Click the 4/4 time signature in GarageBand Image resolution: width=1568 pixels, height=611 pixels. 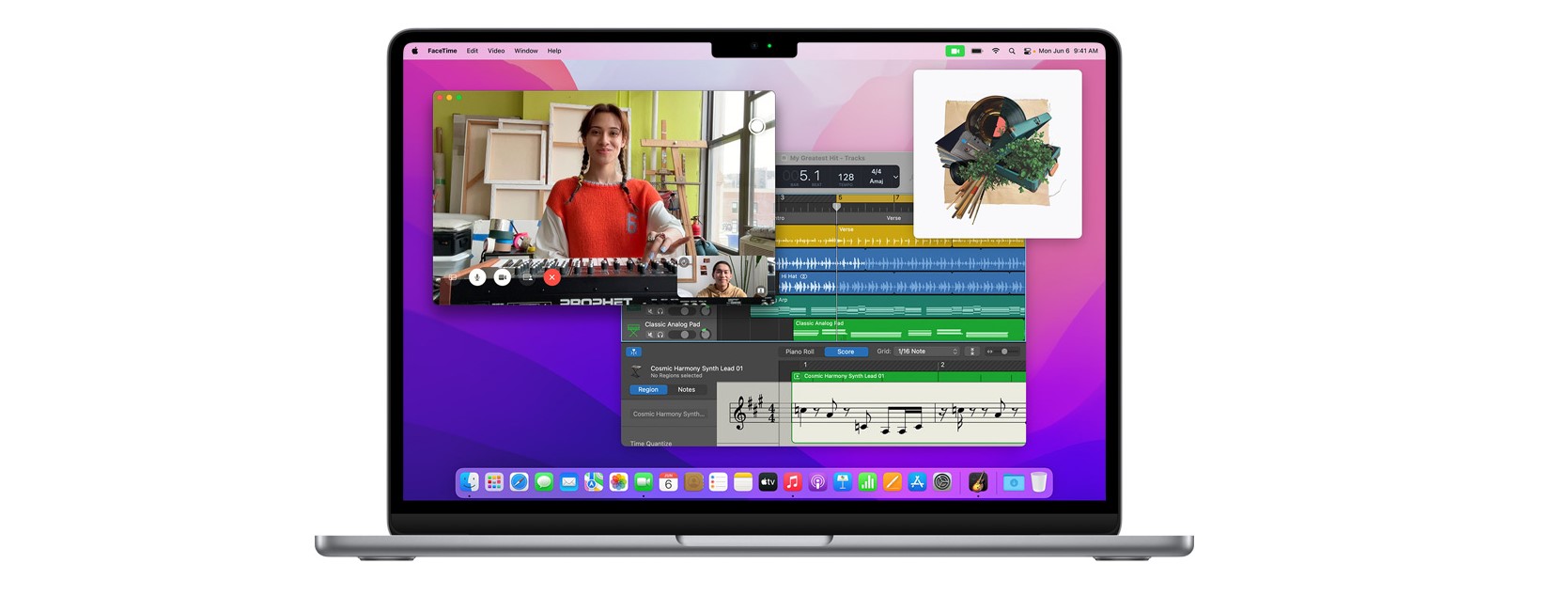click(877, 172)
